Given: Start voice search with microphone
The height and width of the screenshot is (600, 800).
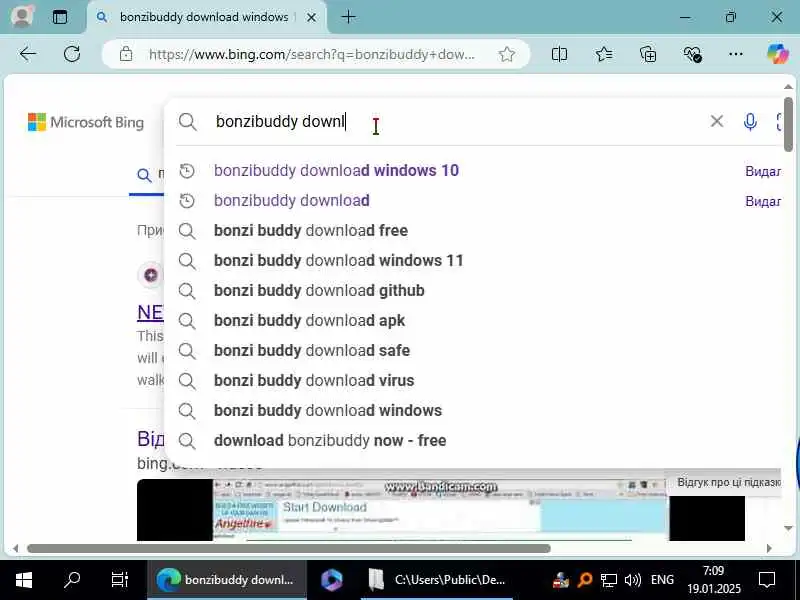Looking at the screenshot, I should click(x=750, y=122).
